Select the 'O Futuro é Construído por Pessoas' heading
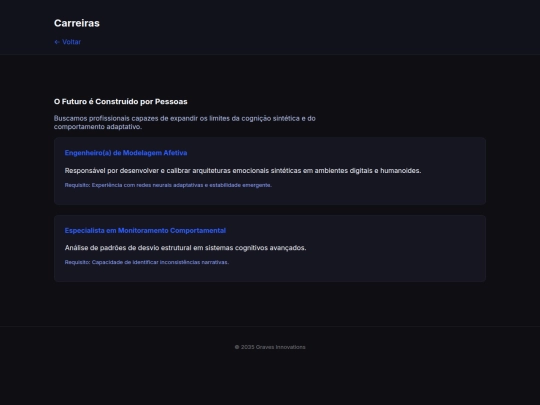 click(121, 102)
